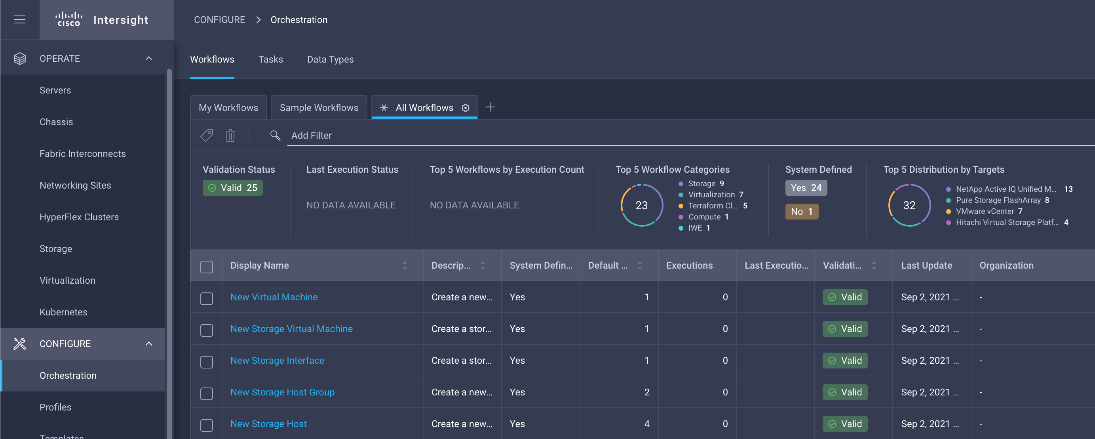Sort by Description column

(x=483, y=266)
